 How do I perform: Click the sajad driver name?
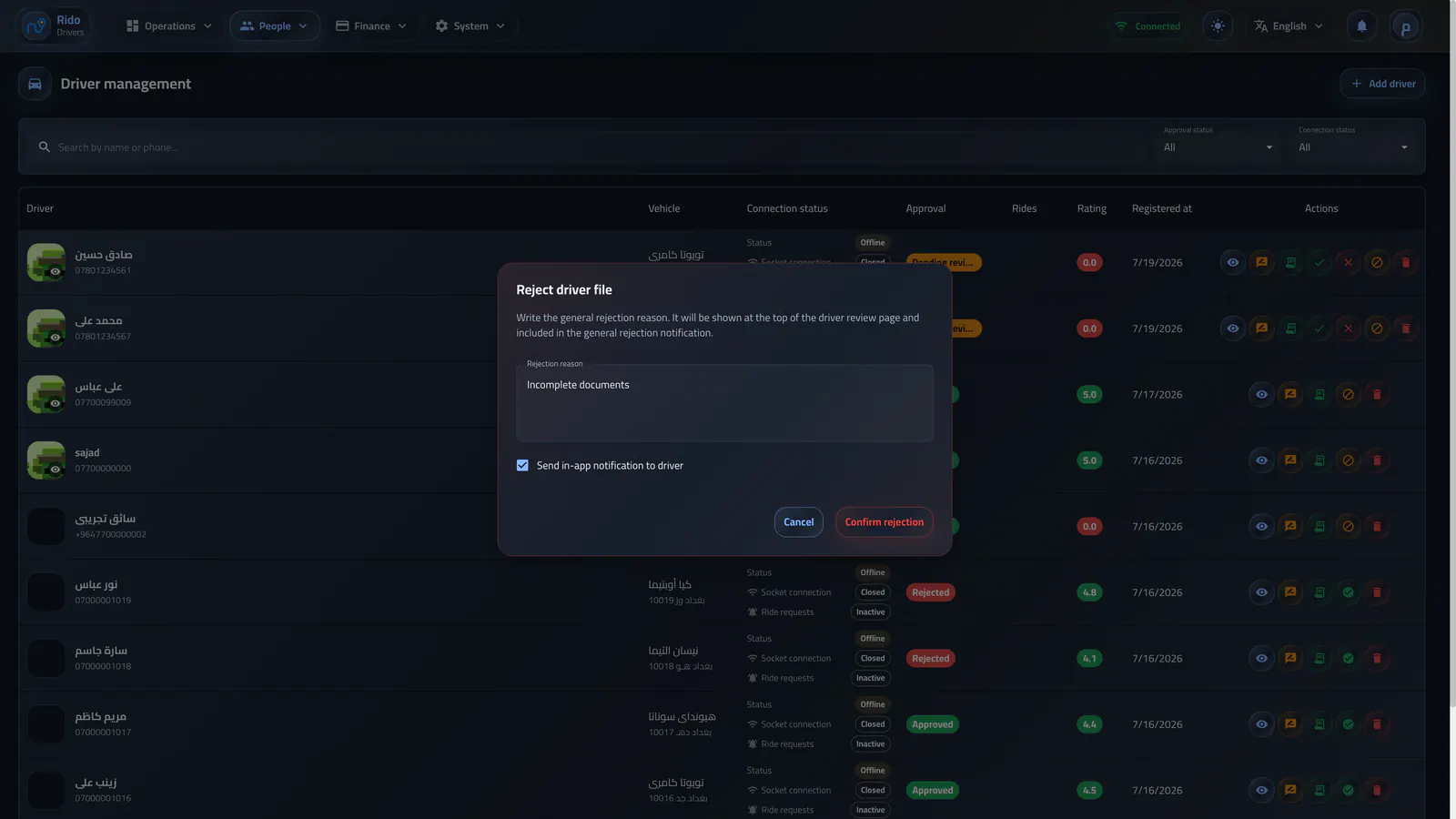[87, 452]
